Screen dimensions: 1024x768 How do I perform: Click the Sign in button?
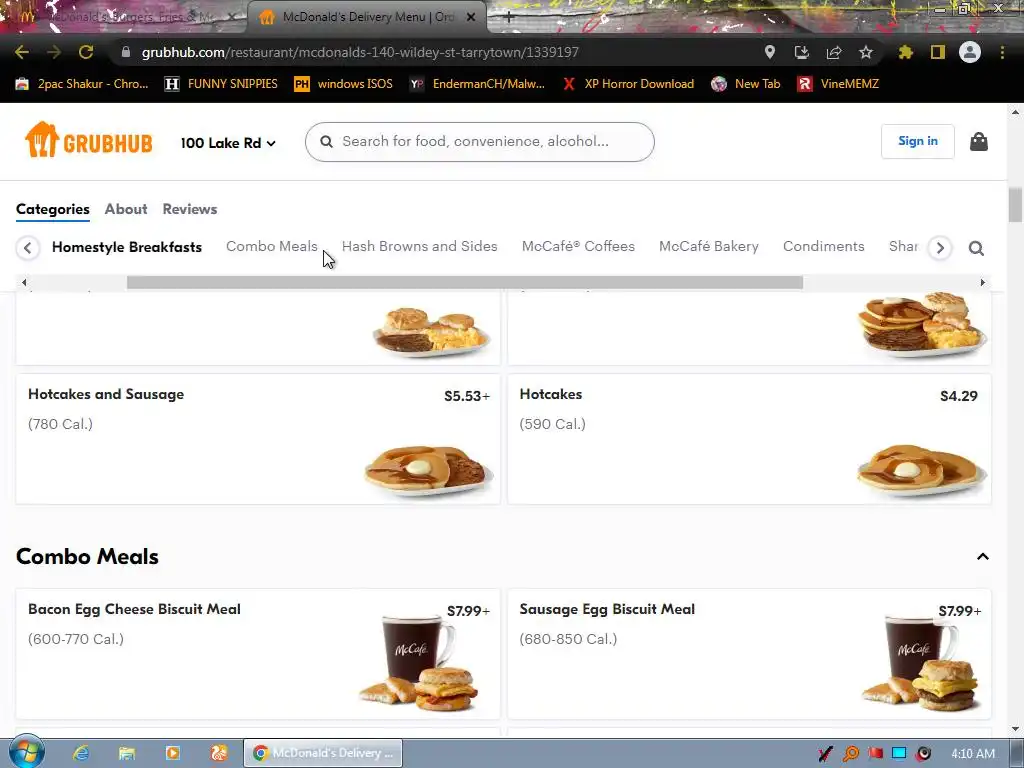pos(918,141)
